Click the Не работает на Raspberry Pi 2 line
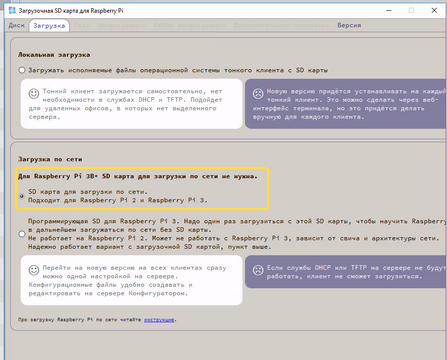 (x=233, y=238)
